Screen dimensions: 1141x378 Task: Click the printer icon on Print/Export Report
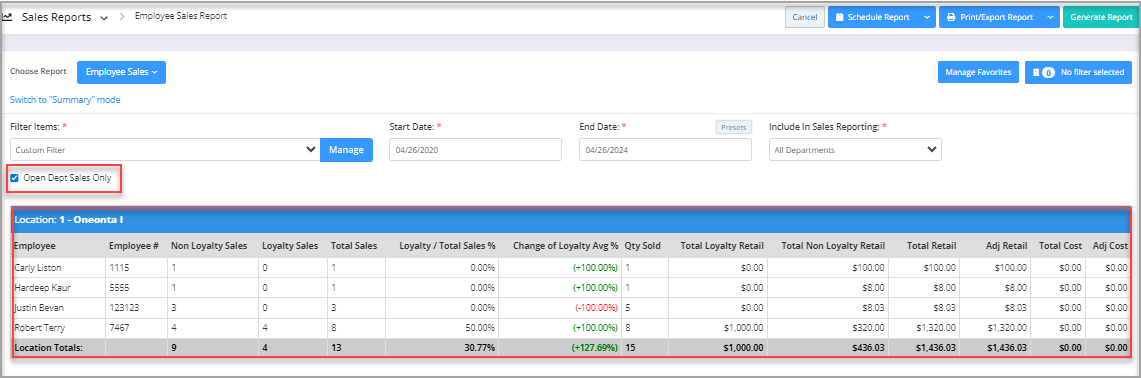950,17
